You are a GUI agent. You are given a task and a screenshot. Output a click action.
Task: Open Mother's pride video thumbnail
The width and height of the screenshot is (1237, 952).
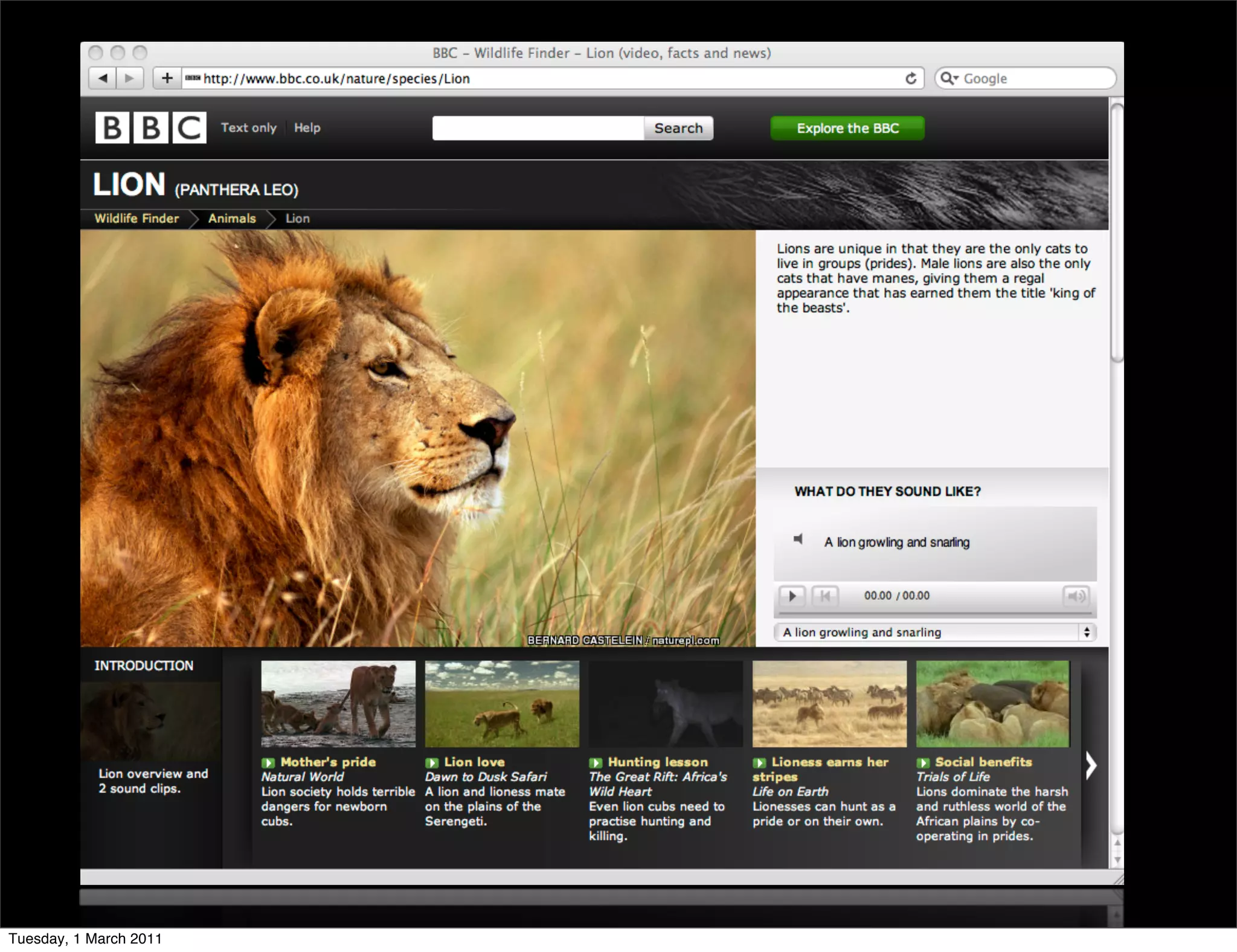coord(338,704)
